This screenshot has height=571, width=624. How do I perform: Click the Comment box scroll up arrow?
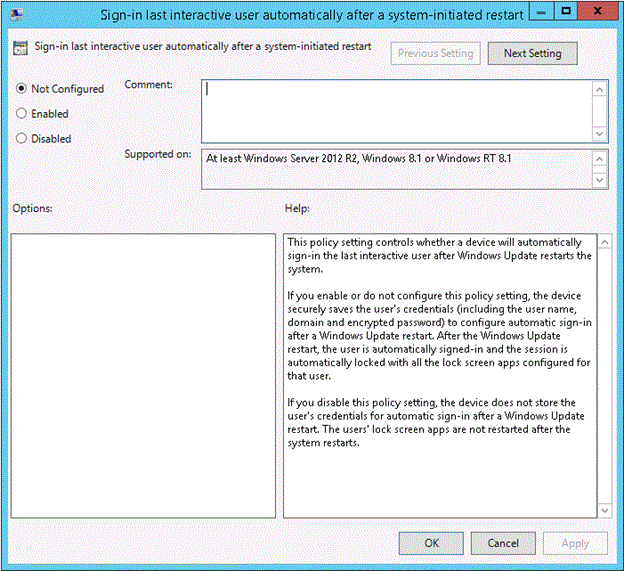tap(599, 89)
